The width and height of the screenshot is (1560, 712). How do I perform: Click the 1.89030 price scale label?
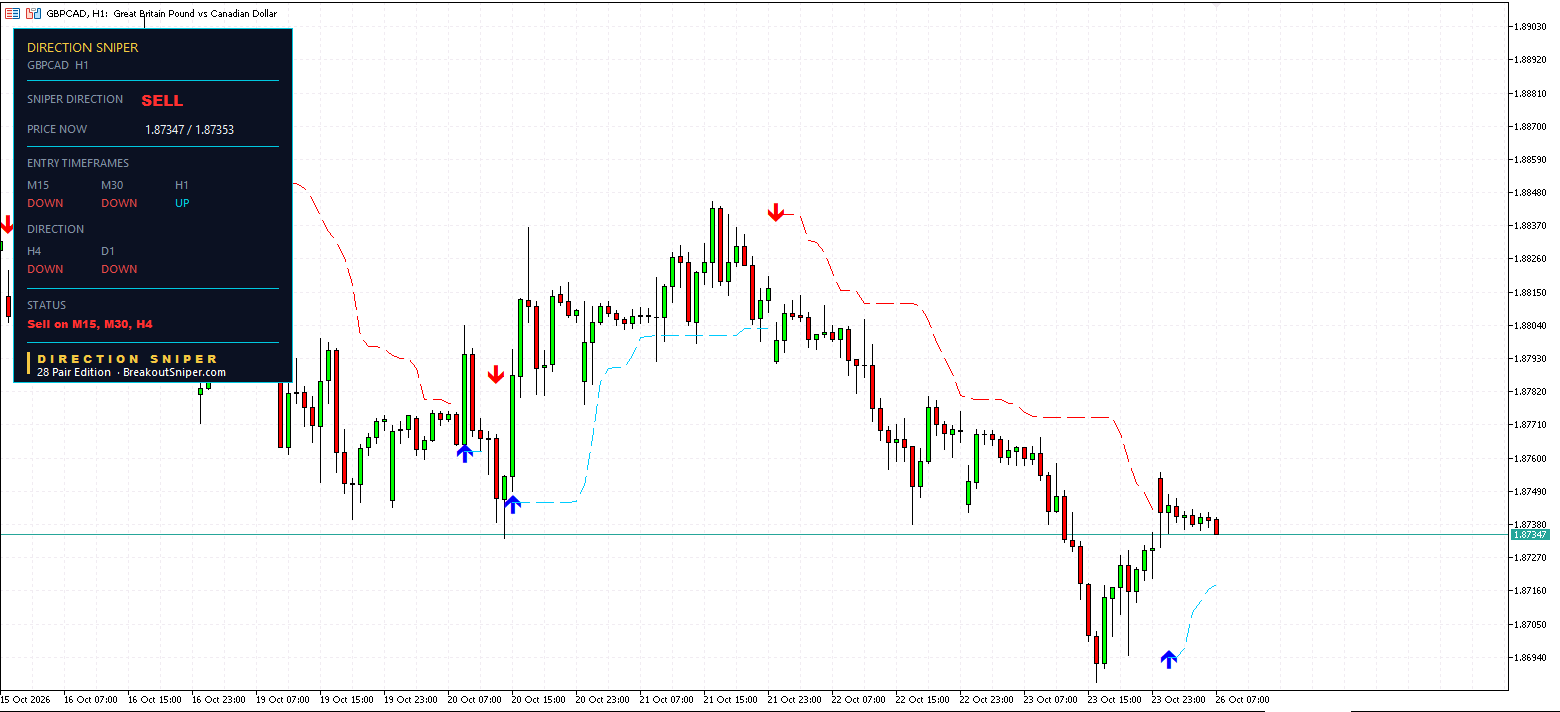click(1530, 26)
